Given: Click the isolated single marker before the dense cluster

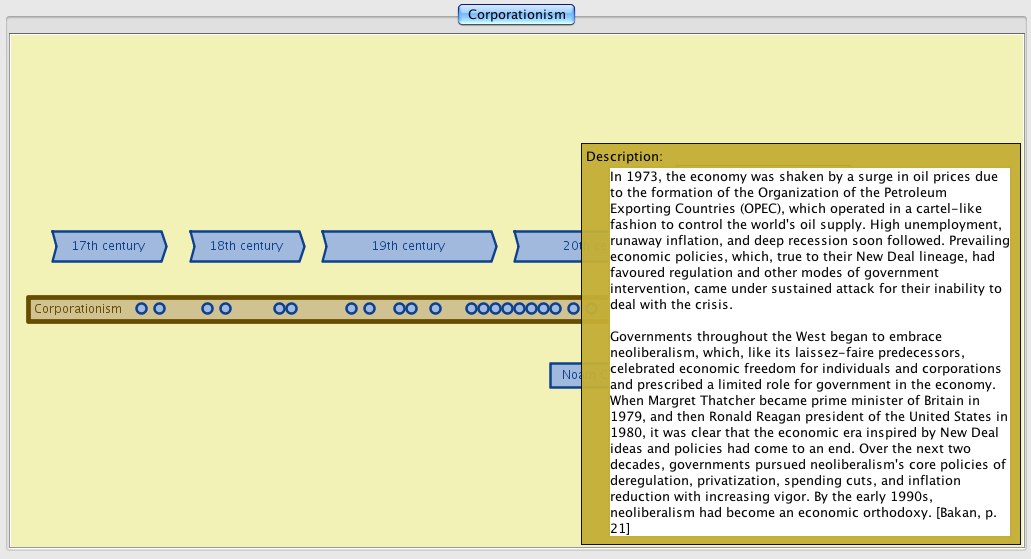Looking at the screenshot, I should [435, 309].
